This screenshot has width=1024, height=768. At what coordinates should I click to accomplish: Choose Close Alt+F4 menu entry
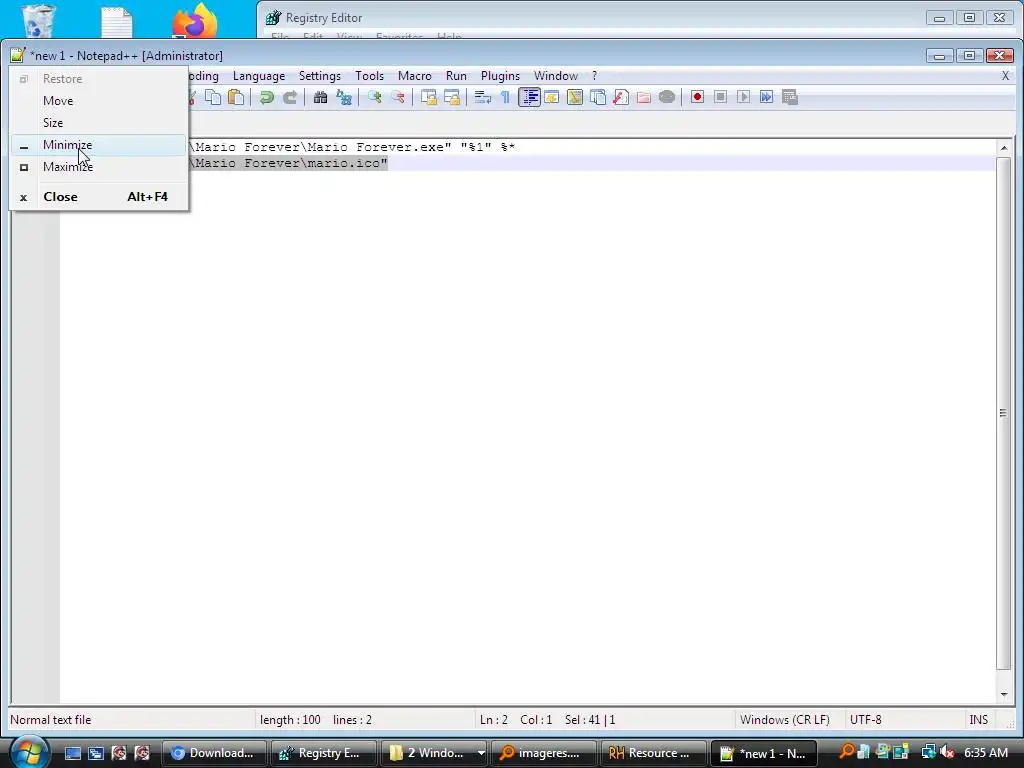(x=98, y=197)
